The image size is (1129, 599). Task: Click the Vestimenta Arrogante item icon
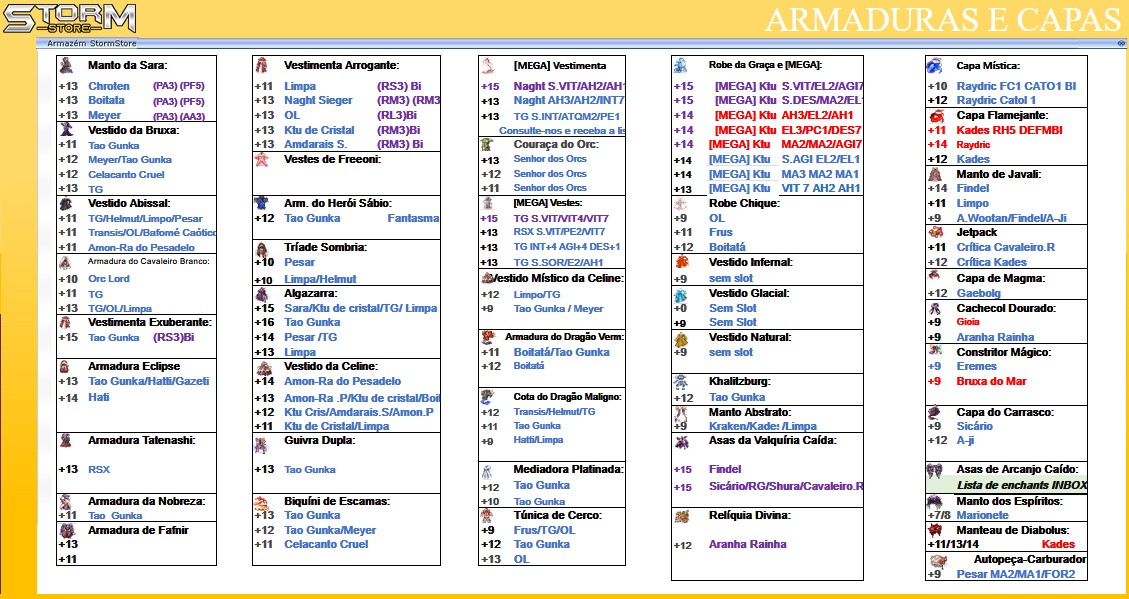(x=262, y=65)
